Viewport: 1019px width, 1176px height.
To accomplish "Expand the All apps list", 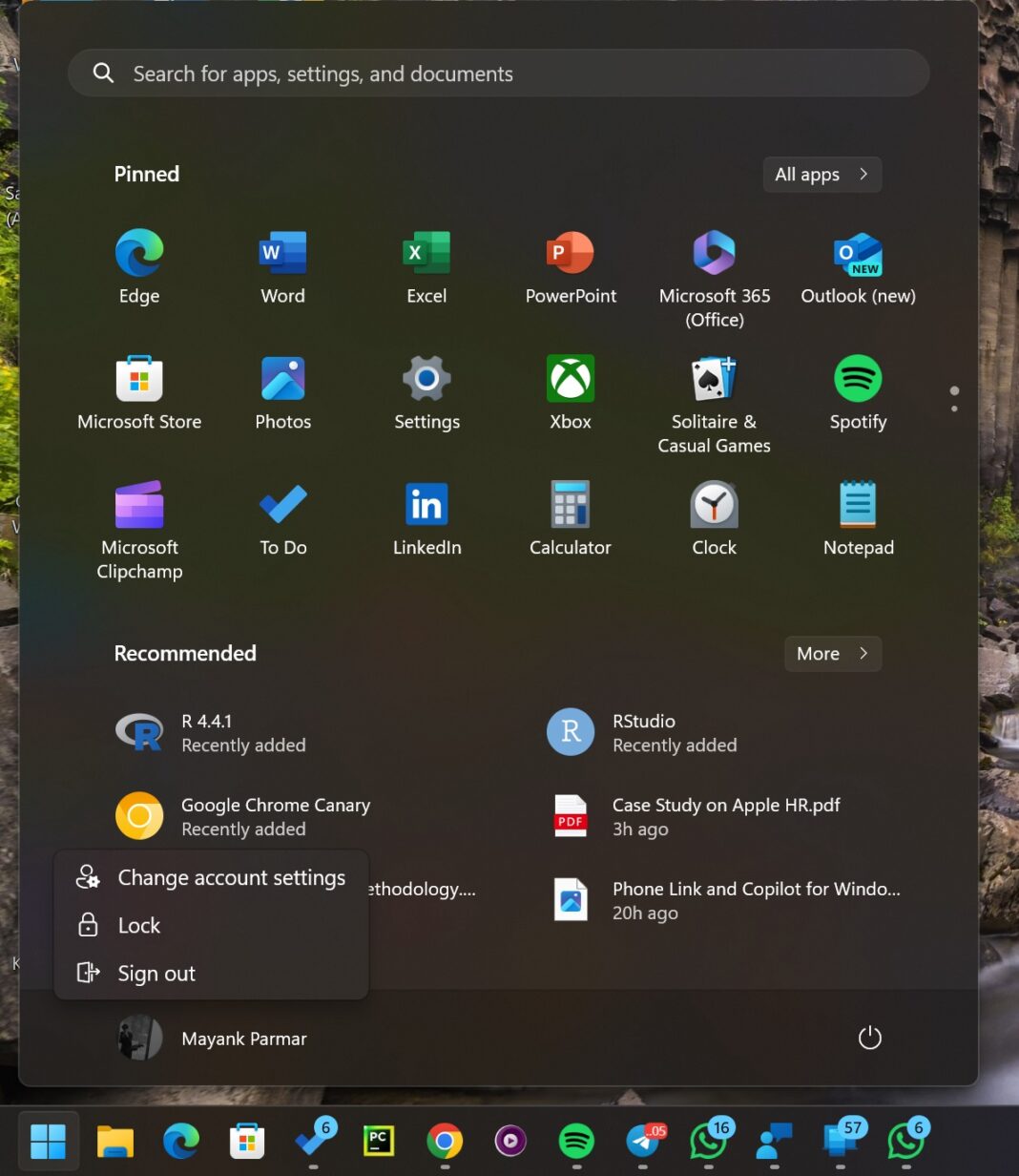I will click(x=821, y=174).
